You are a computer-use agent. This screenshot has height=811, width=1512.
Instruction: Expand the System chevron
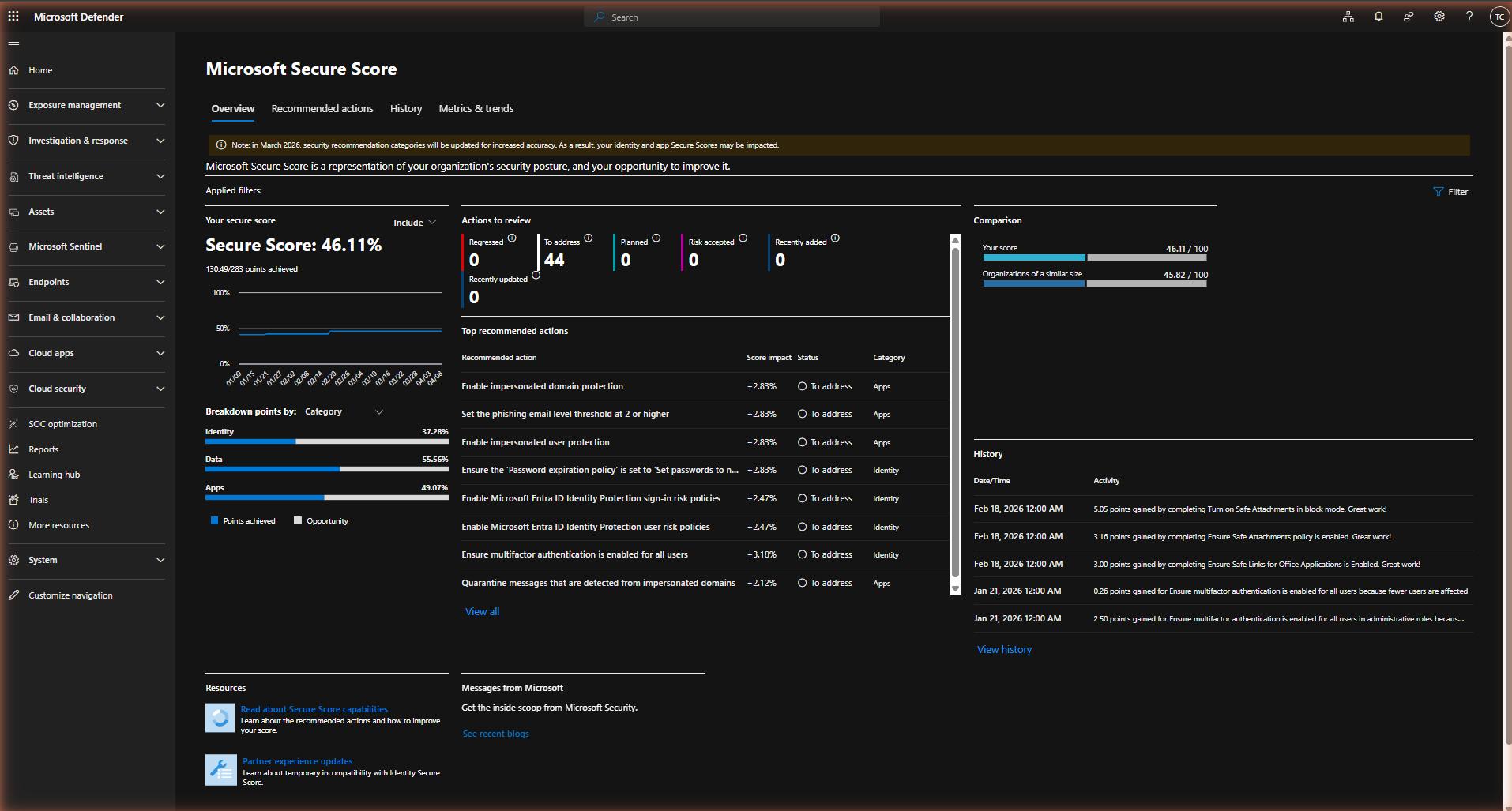[x=160, y=560]
